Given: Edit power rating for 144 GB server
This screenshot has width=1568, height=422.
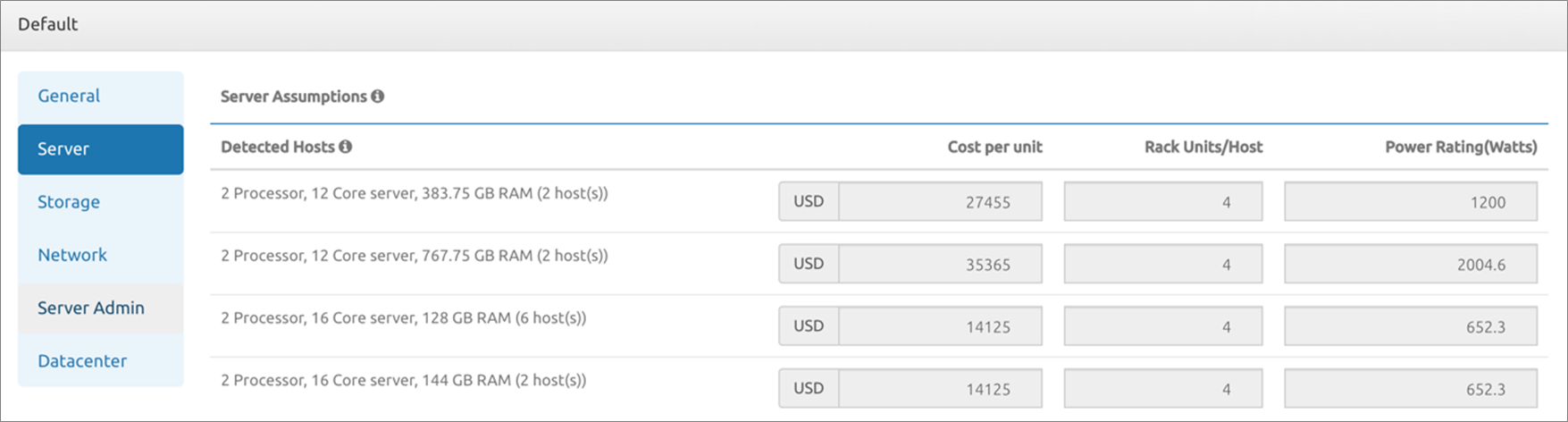Looking at the screenshot, I should click(x=1410, y=389).
